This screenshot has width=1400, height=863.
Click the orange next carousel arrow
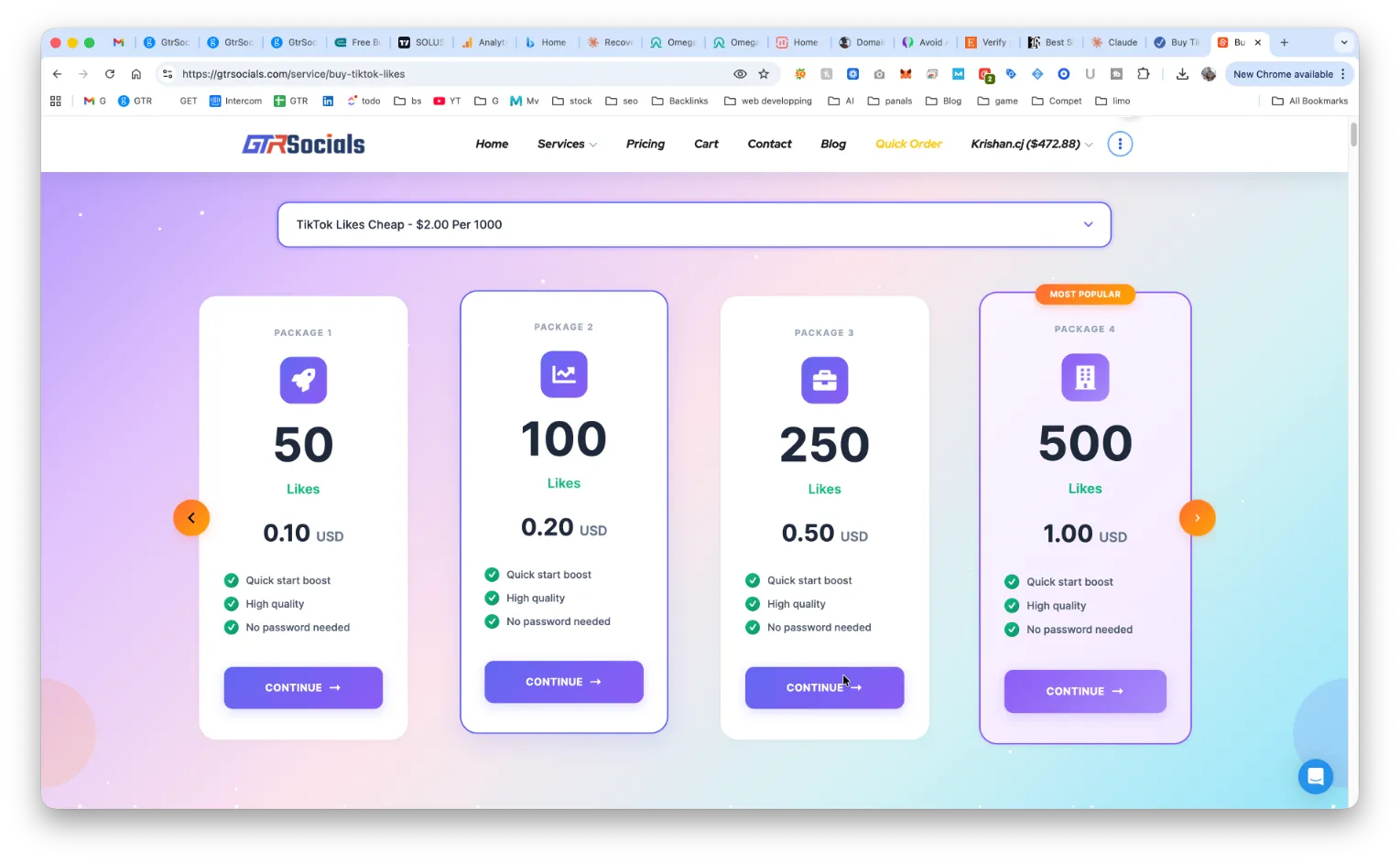pyautogui.click(x=1197, y=517)
